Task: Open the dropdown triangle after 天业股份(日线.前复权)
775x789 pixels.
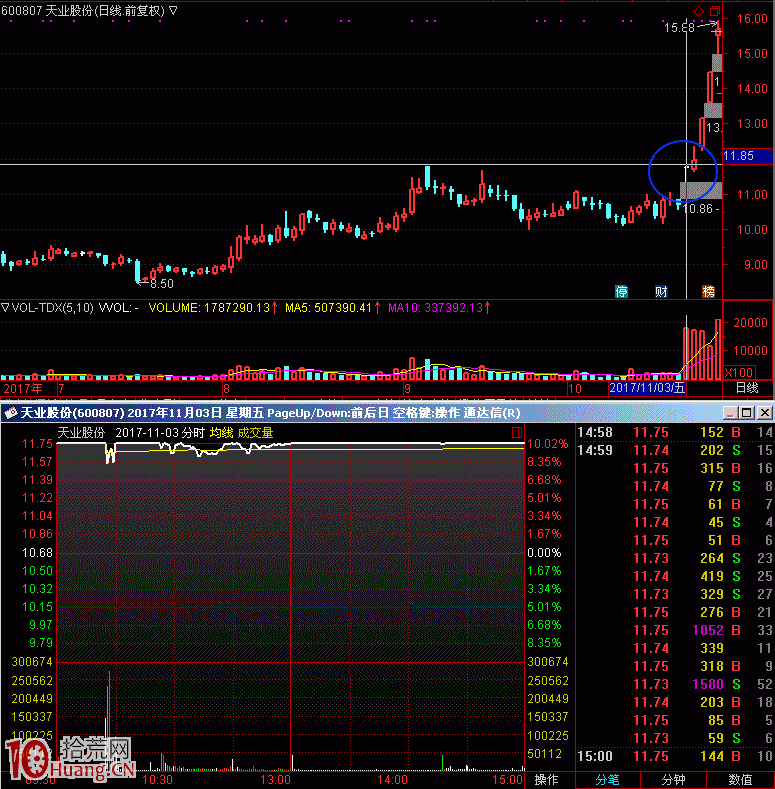Action: [x=173, y=10]
